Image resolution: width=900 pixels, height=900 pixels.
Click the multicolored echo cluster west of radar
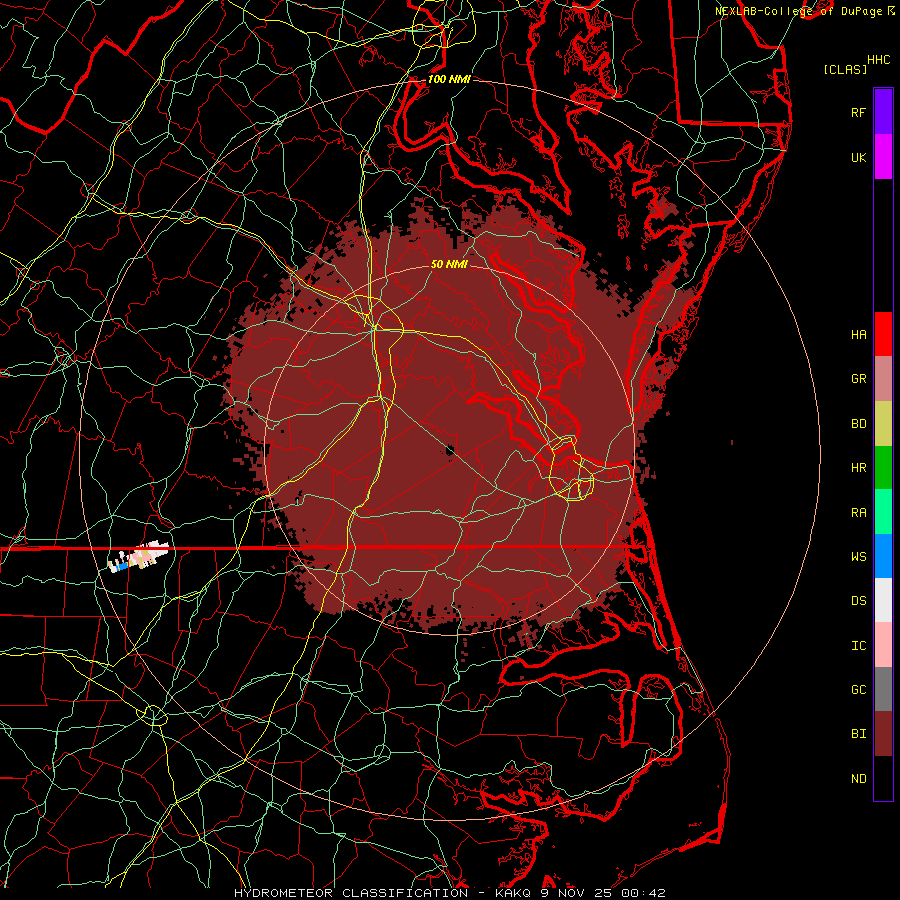tap(138, 557)
